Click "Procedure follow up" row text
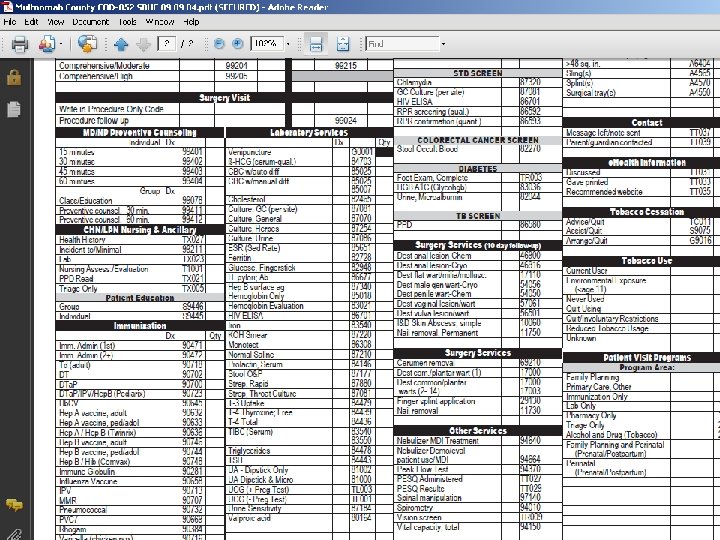 (x=94, y=121)
